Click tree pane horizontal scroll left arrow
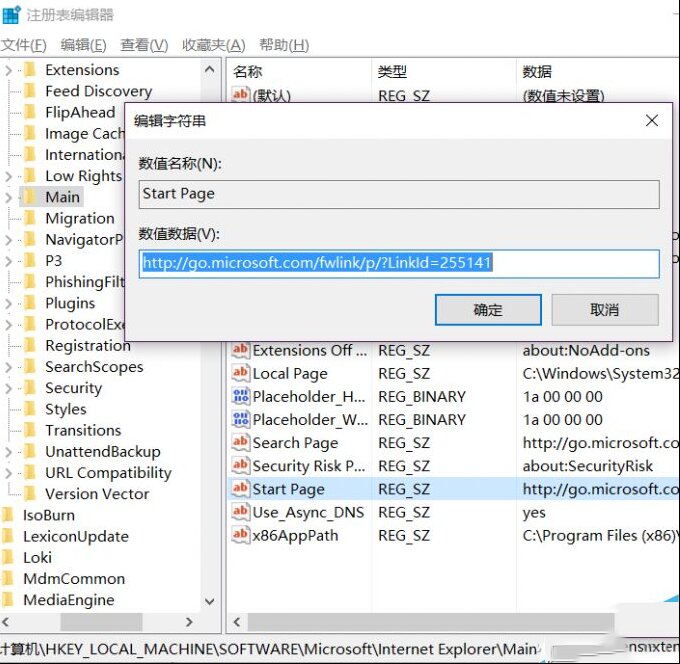Image resolution: width=680 pixels, height=664 pixels. pos(6,622)
